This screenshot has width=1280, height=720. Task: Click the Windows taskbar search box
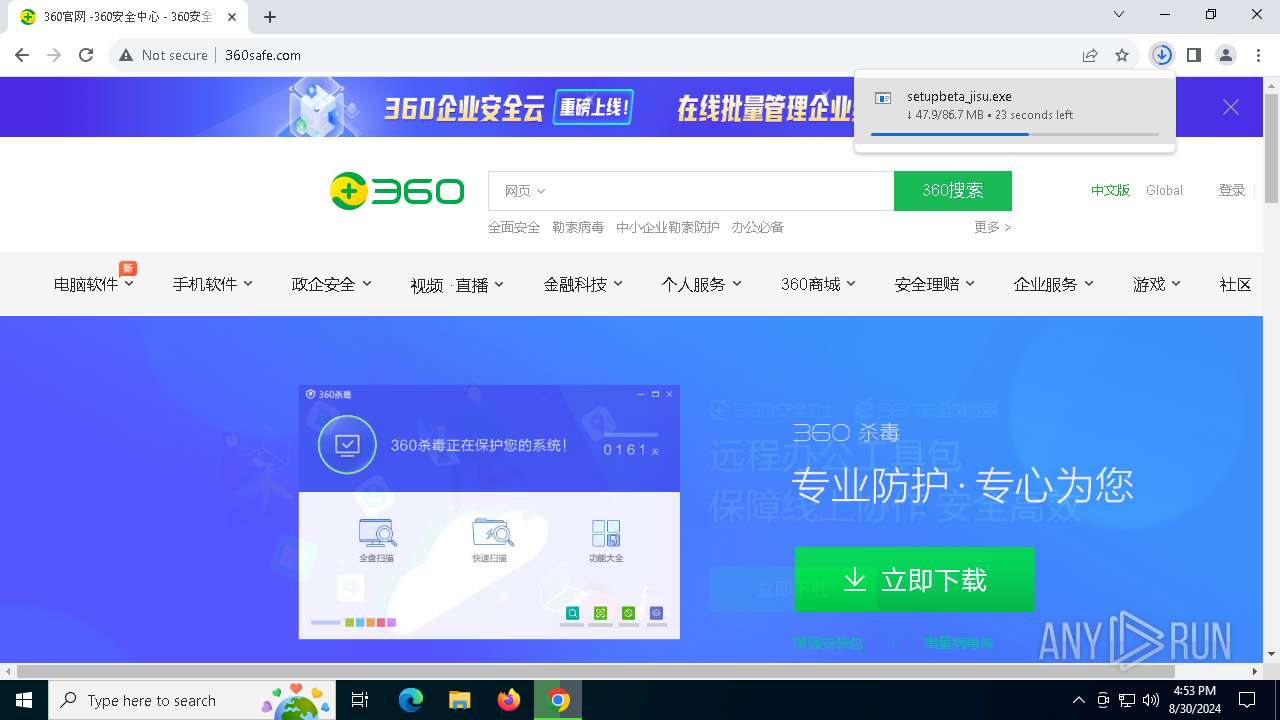190,700
